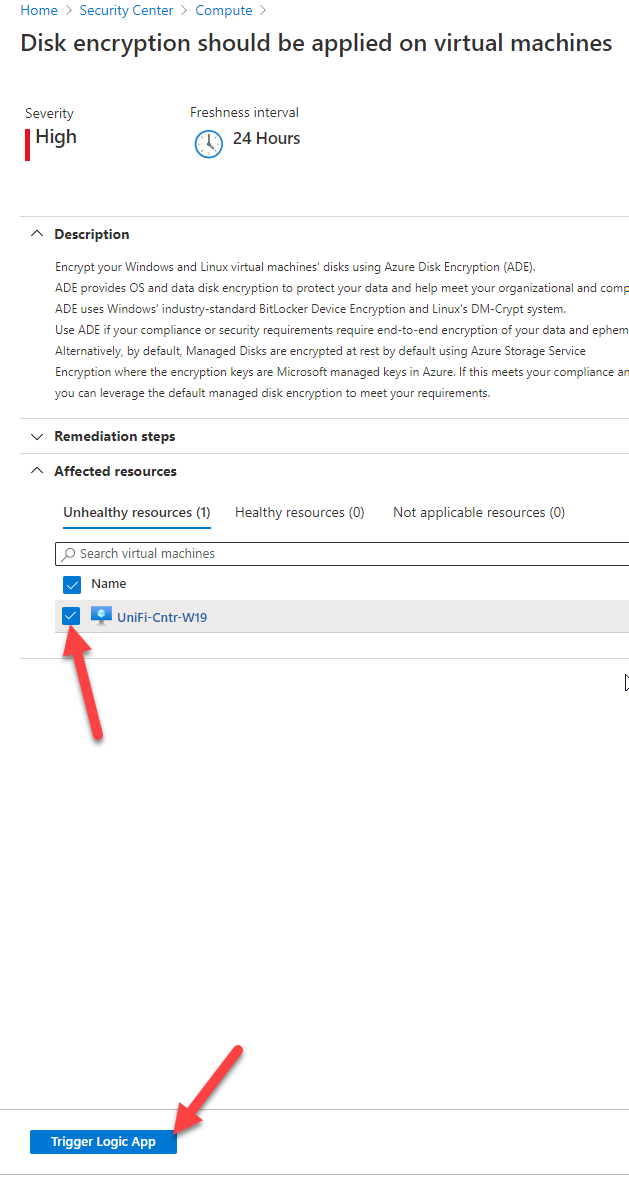Uncheck the UniFi-Cntr-W19 row checkbox
Image resolution: width=629 pixels, height=1188 pixels.
click(x=71, y=617)
